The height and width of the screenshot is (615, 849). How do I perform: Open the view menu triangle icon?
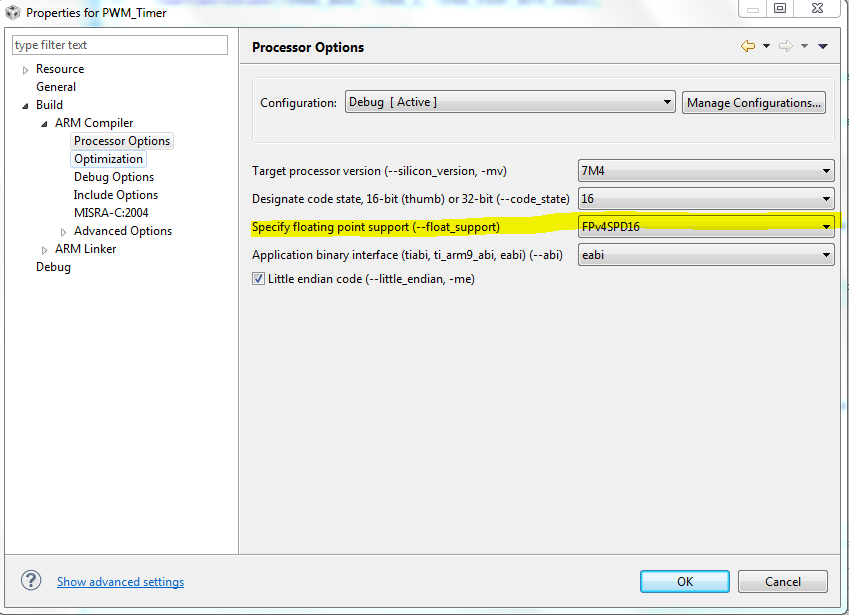[823, 46]
